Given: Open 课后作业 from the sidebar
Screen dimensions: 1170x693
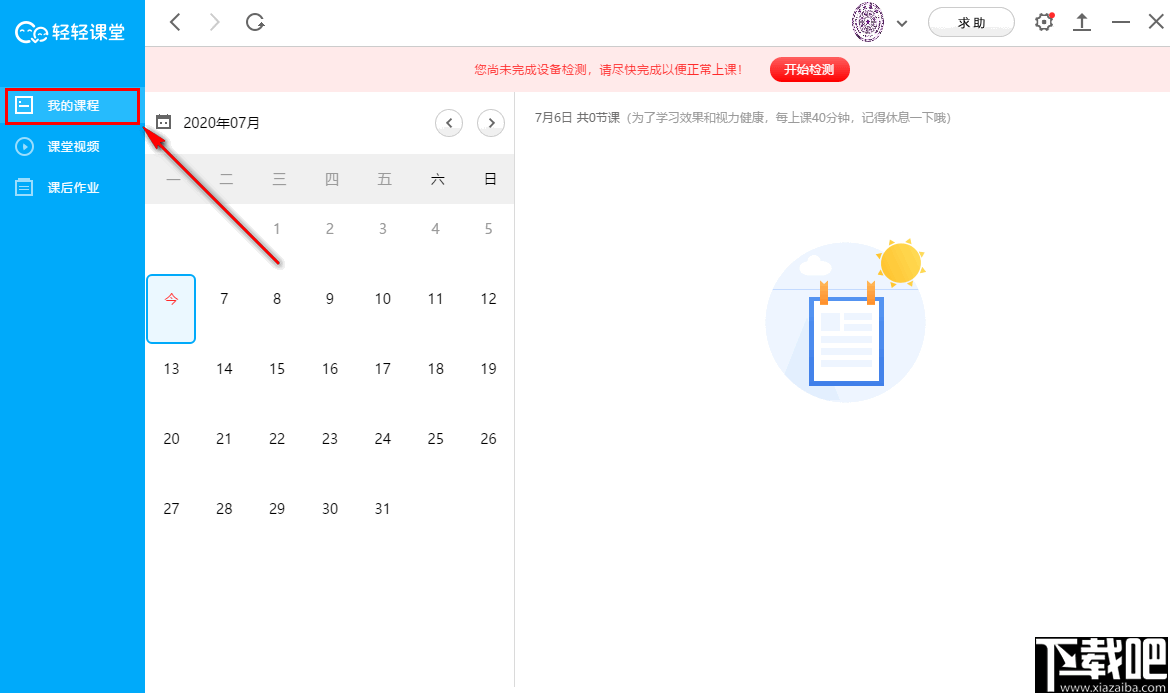Looking at the screenshot, I should (x=70, y=186).
